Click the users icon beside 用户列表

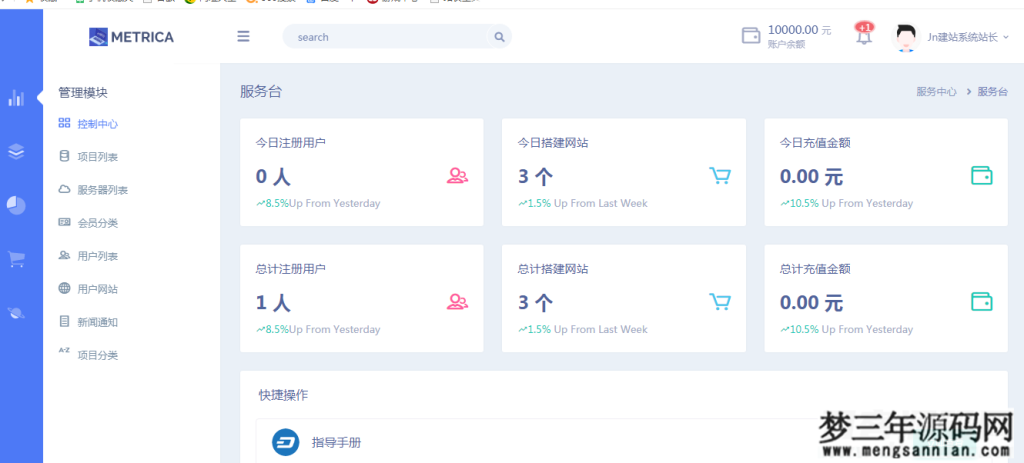click(x=64, y=255)
